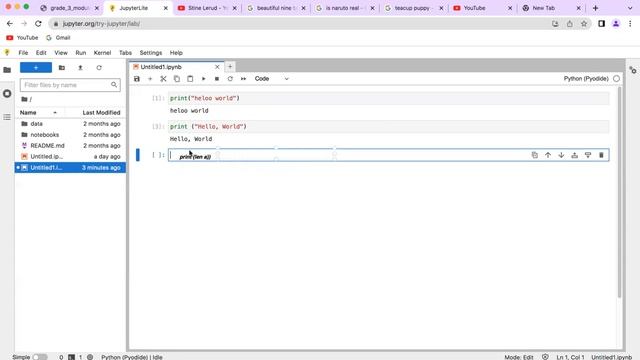
Task: Click the root folder breadcrumb icon
Action: click(24, 99)
